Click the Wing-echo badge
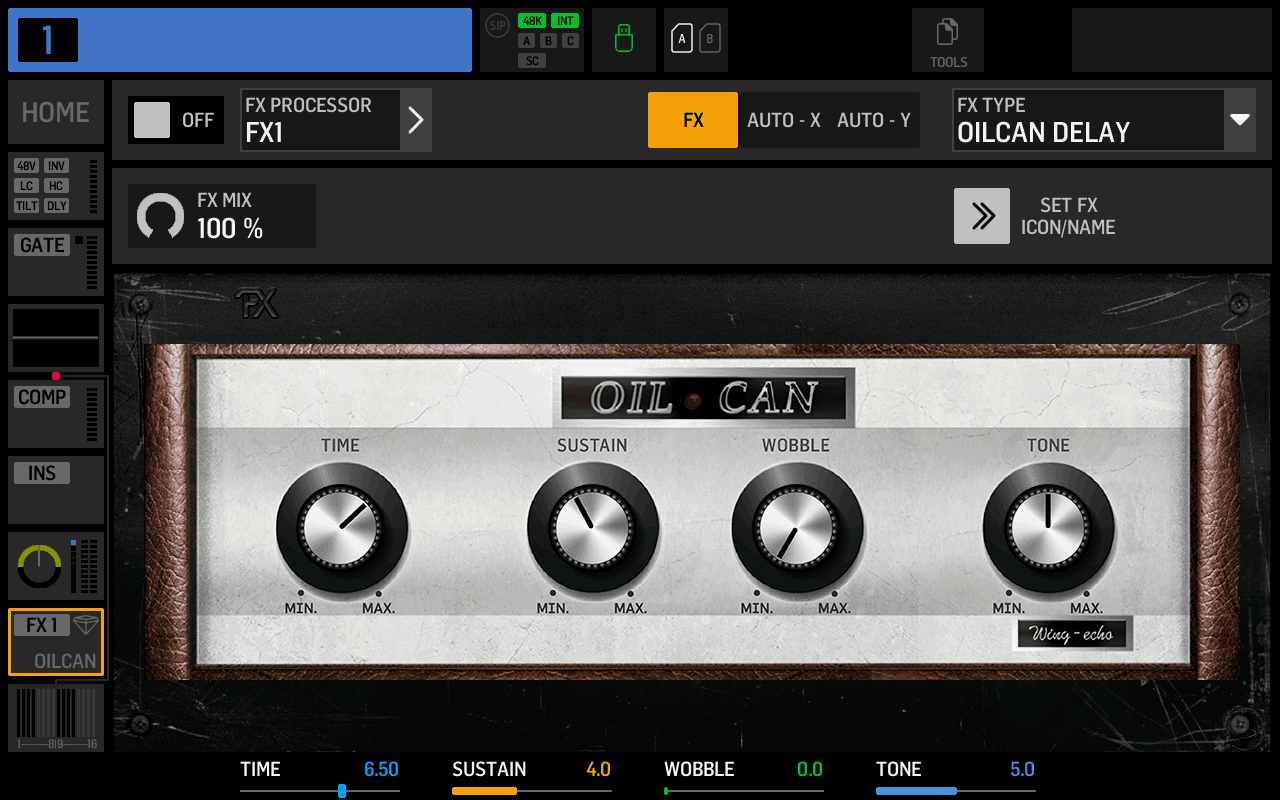This screenshot has height=800, width=1280. tap(1072, 634)
